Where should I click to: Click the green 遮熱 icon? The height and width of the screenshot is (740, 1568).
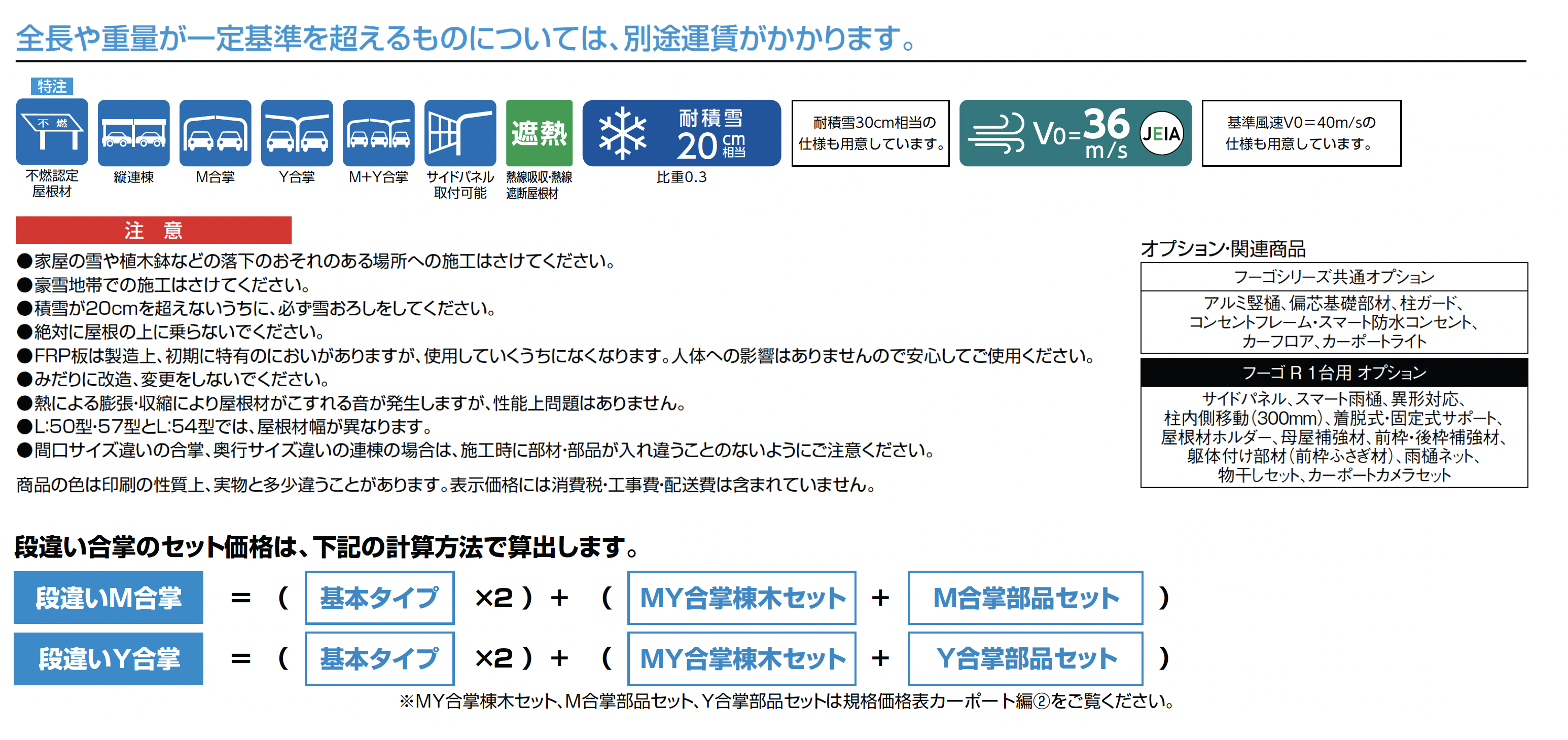tap(539, 132)
